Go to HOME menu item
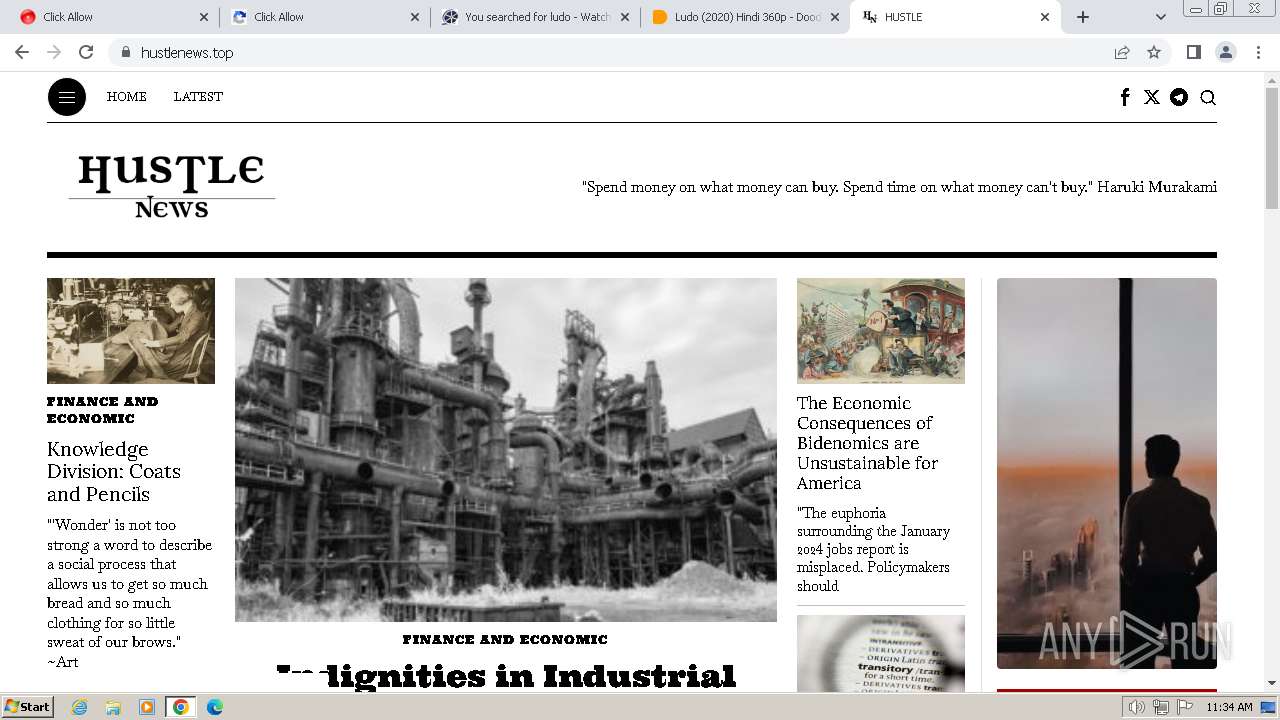The image size is (1280, 720). coord(127,97)
